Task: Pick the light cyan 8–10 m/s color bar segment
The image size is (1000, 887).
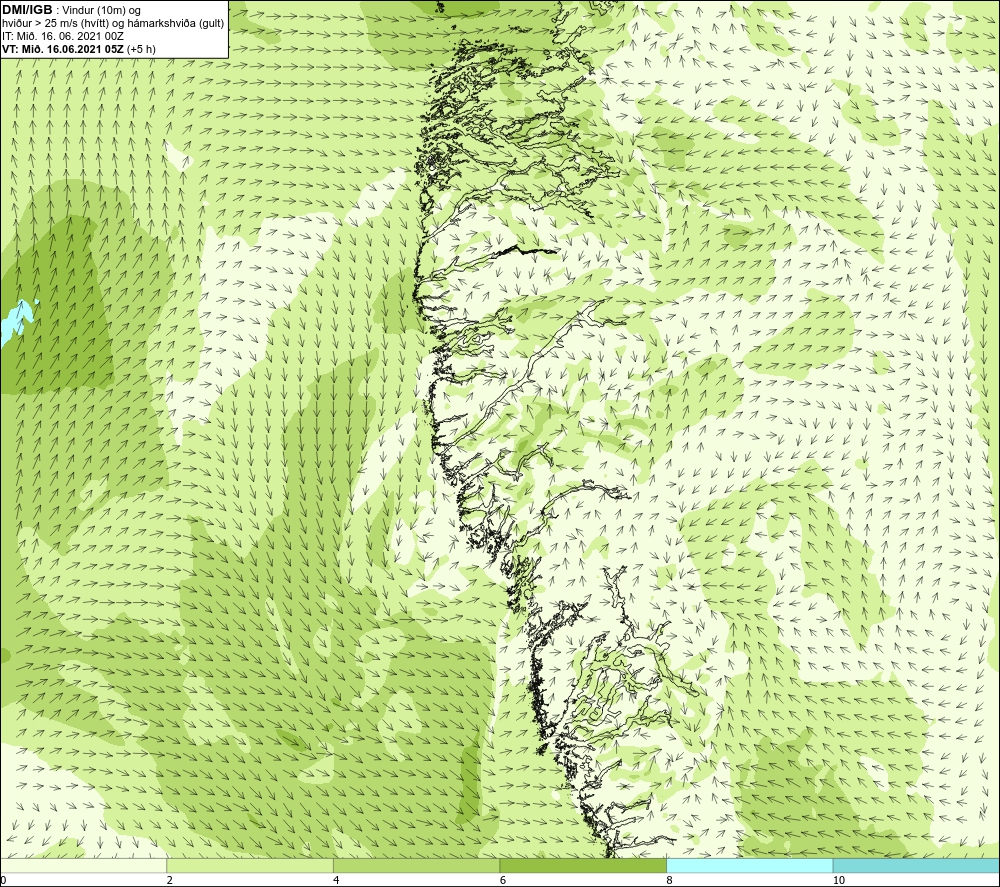Action: [x=749, y=865]
